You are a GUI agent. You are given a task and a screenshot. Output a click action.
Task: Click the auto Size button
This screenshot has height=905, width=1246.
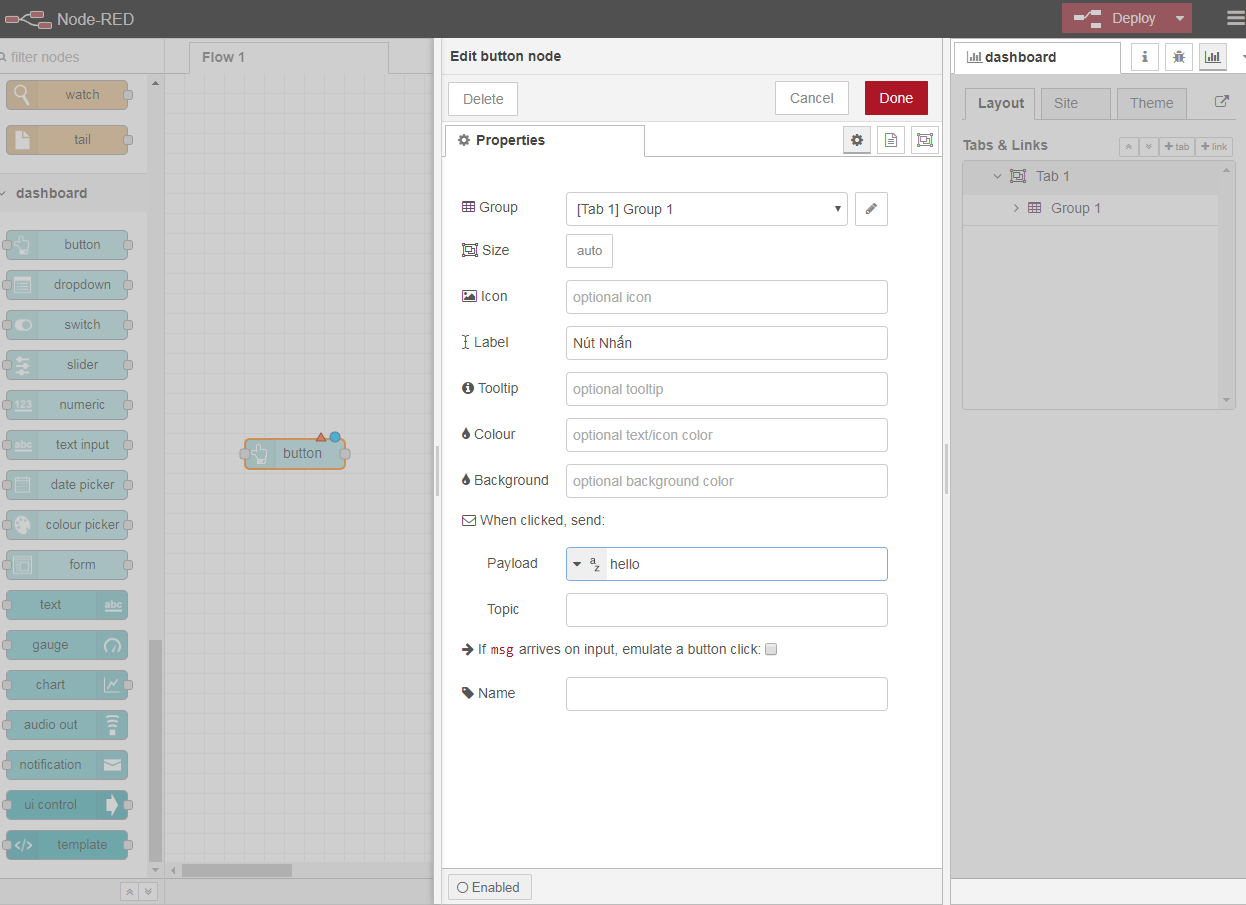(x=589, y=251)
